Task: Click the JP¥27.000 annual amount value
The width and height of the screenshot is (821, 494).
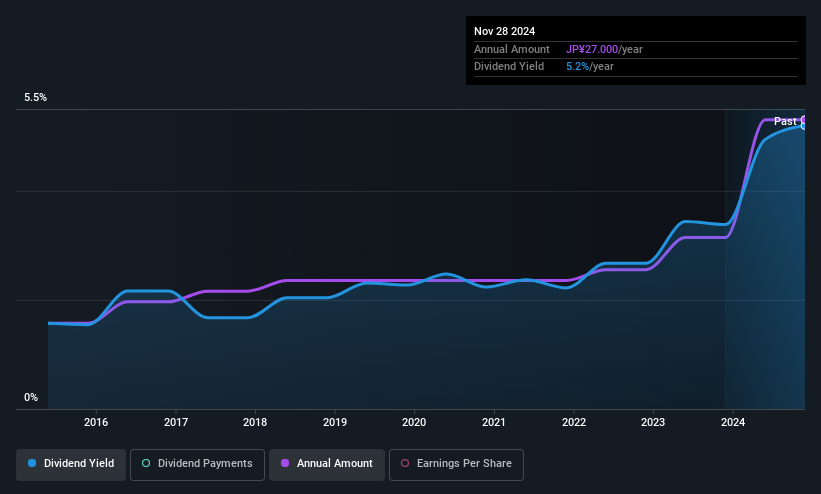Action: click(x=592, y=49)
